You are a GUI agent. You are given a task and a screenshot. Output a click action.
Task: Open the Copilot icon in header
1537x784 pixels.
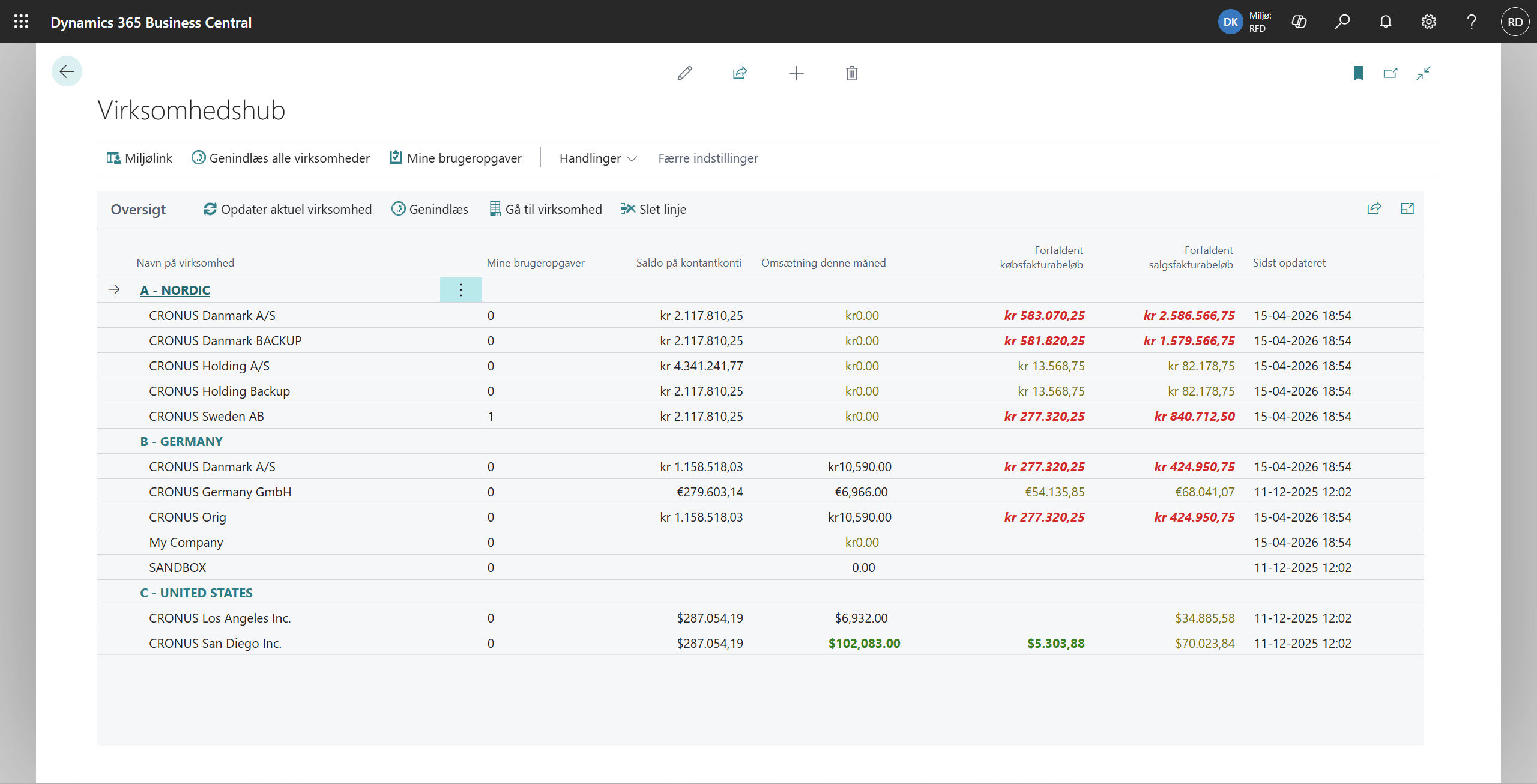pos(1299,22)
